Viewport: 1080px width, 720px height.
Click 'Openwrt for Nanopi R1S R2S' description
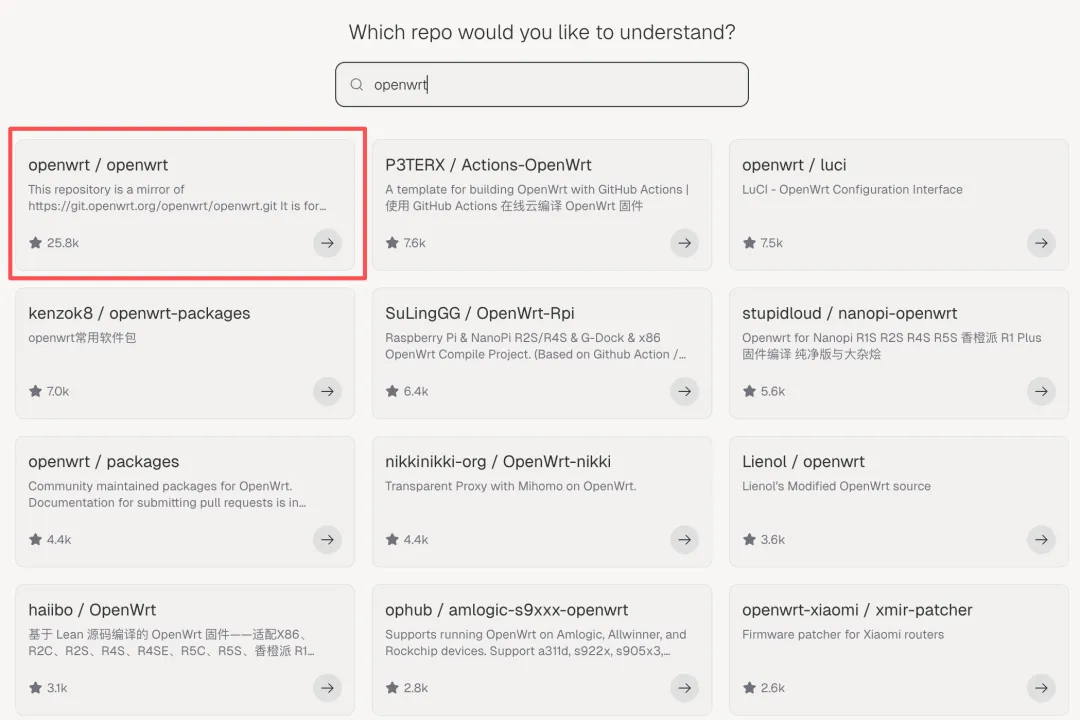click(891, 346)
